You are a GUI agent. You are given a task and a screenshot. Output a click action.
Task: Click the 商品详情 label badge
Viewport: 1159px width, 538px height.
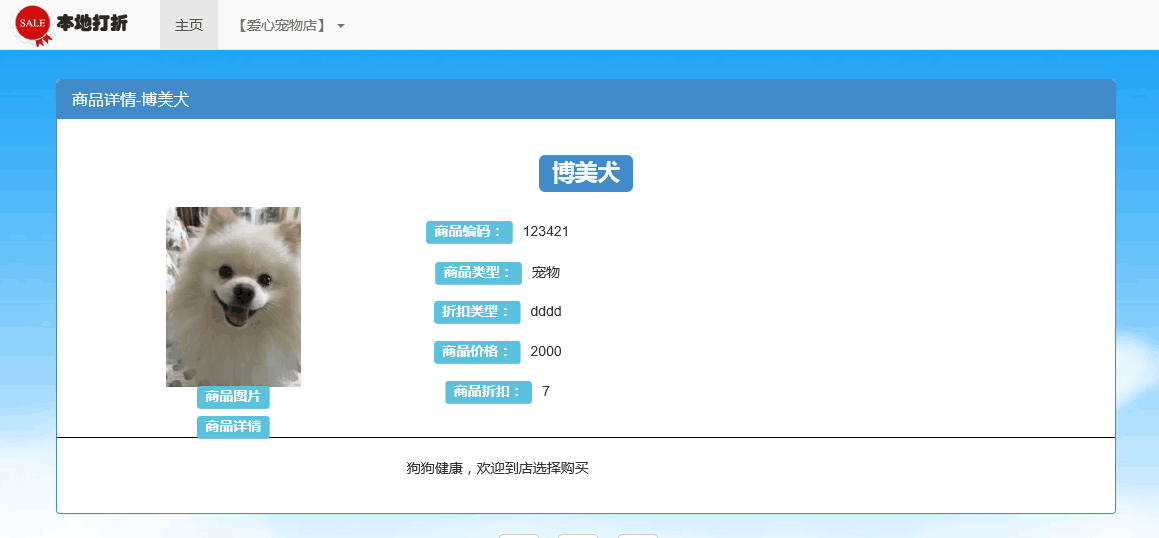[233, 427]
